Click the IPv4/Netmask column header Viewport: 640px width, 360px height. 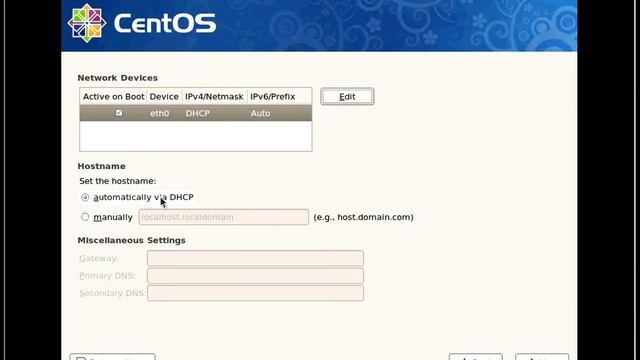coord(214,97)
